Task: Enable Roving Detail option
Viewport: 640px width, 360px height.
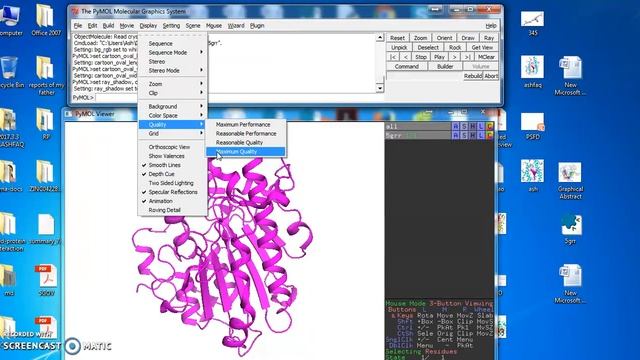Action: 164,210
